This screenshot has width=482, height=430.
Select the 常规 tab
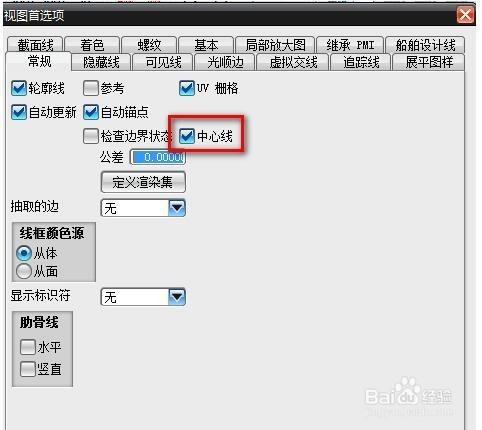[39, 61]
